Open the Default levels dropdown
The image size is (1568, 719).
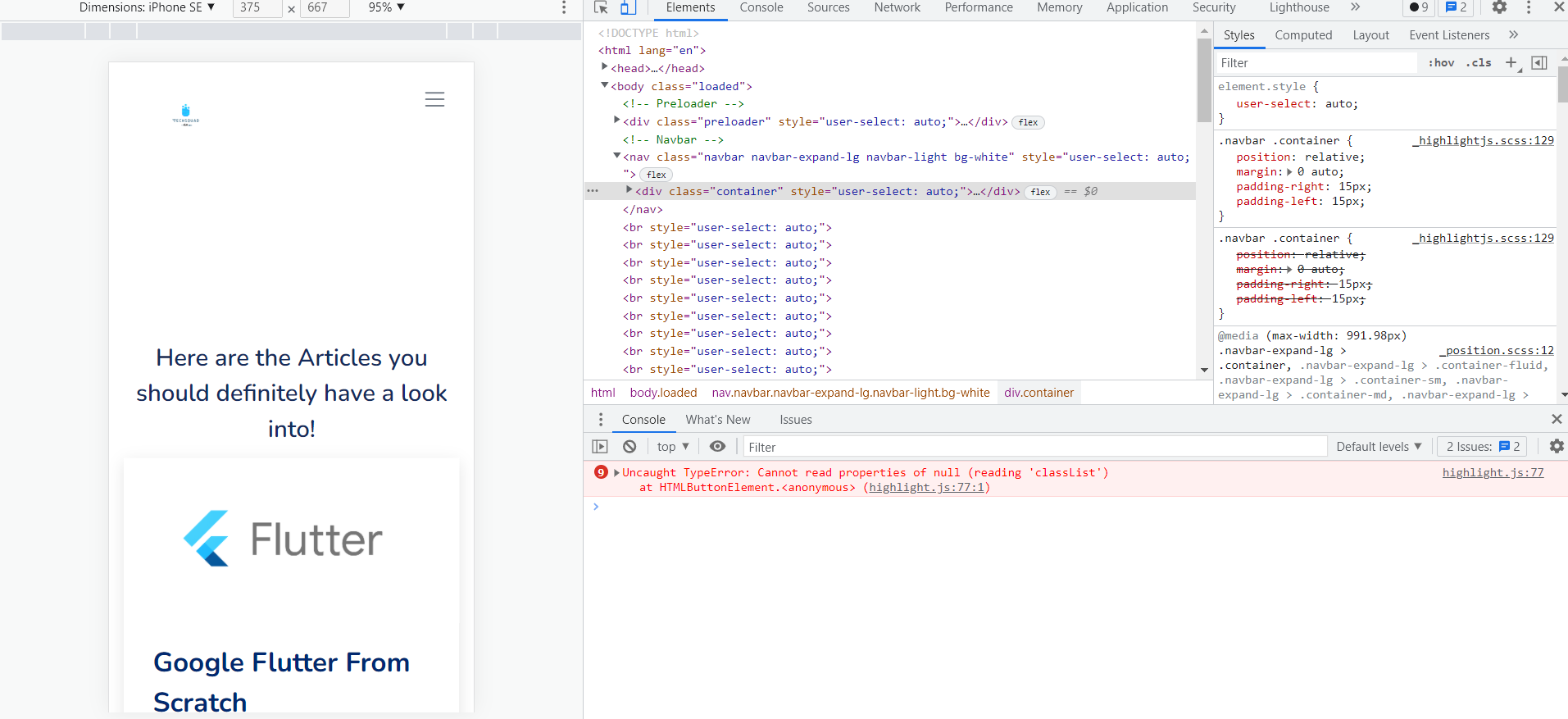[1379, 447]
